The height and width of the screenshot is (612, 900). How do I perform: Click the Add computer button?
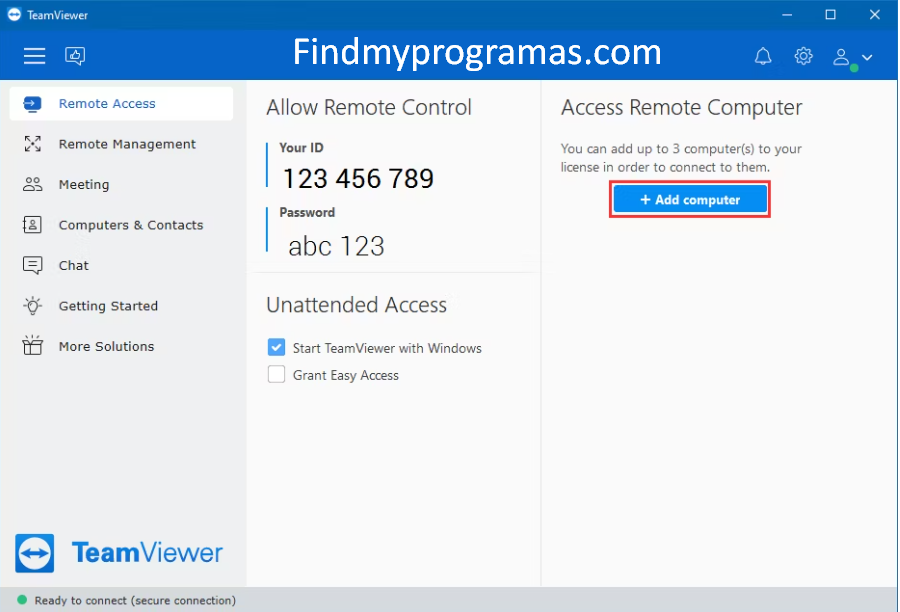(x=689, y=199)
